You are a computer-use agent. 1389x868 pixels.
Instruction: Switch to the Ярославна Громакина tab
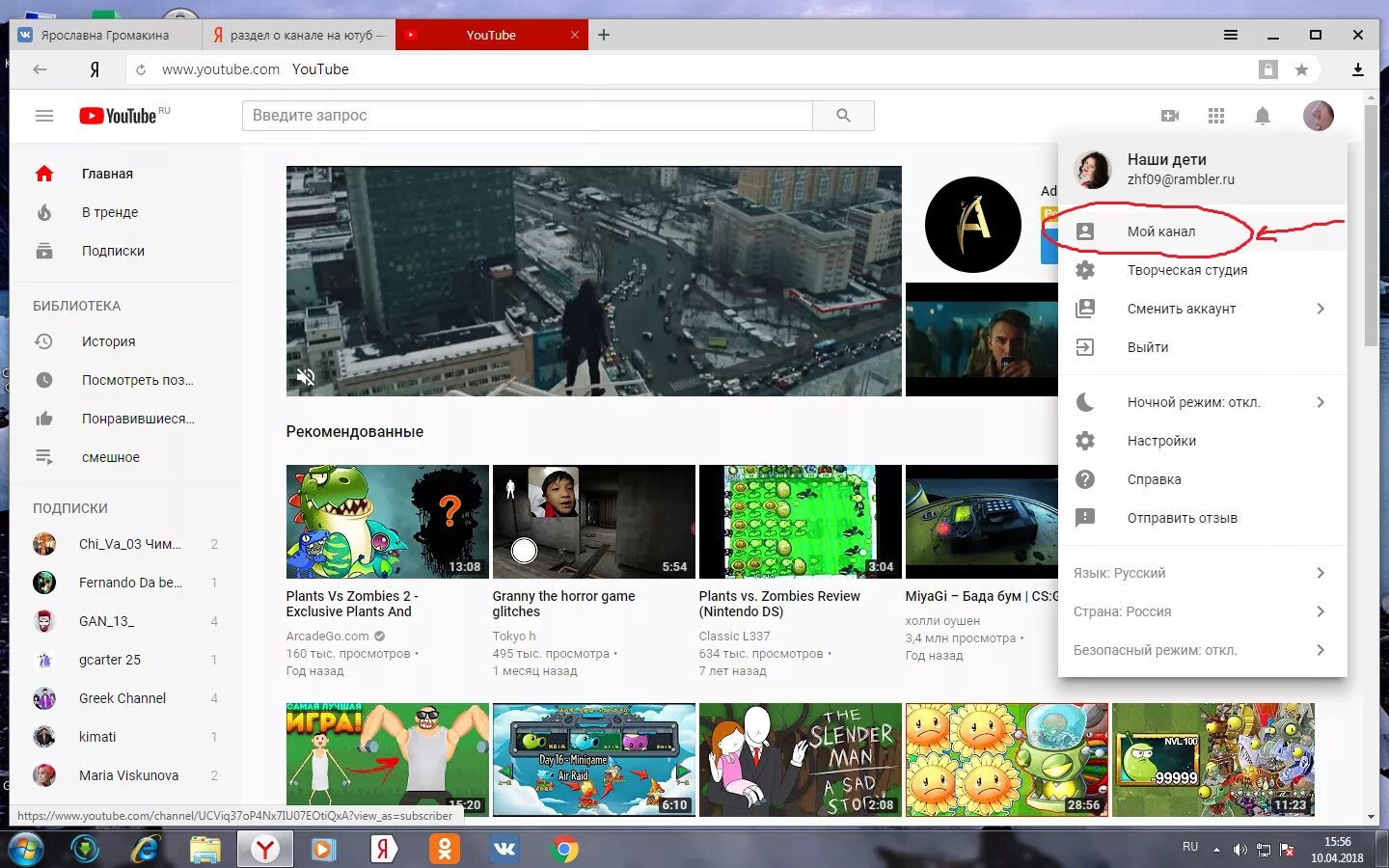coord(105,35)
